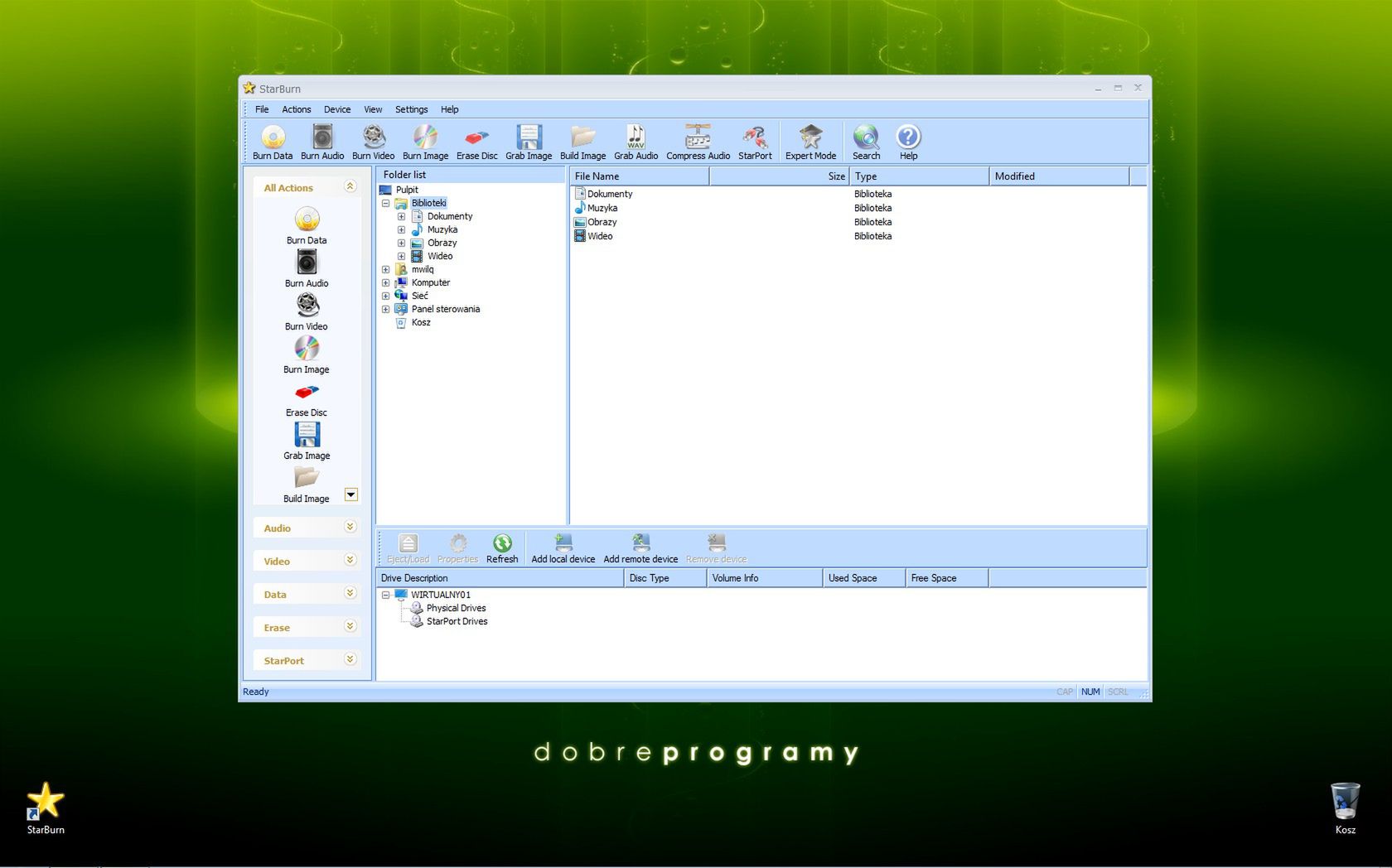The height and width of the screenshot is (868, 1392).
Task: Select Muzyka in the file list
Action: click(x=602, y=208)
